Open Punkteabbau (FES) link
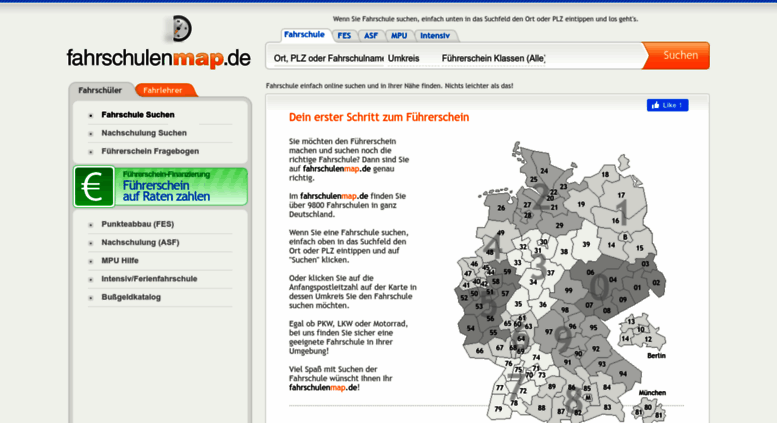The width and height of the screenshot is (777, 423). pos(137,224)
